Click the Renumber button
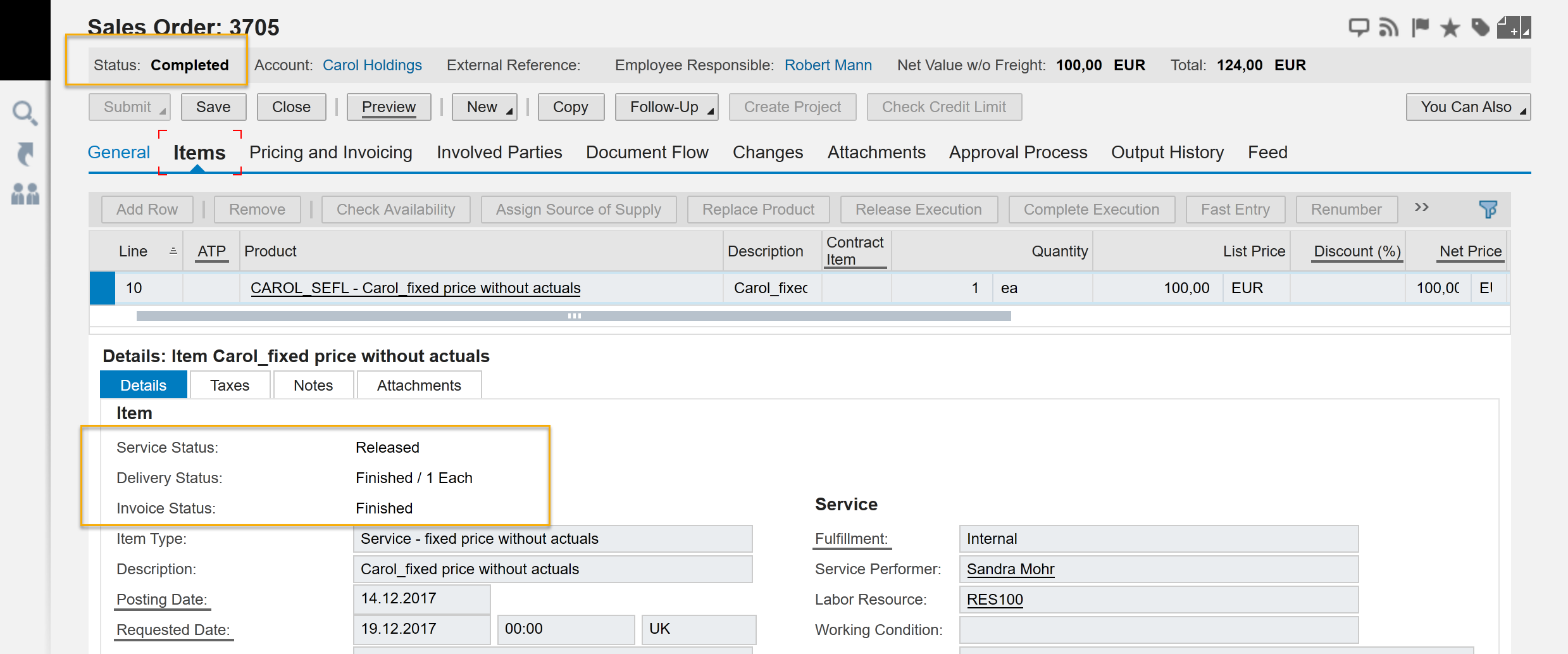Viewport: 1568px width, 654px height. pos(1347,210)
